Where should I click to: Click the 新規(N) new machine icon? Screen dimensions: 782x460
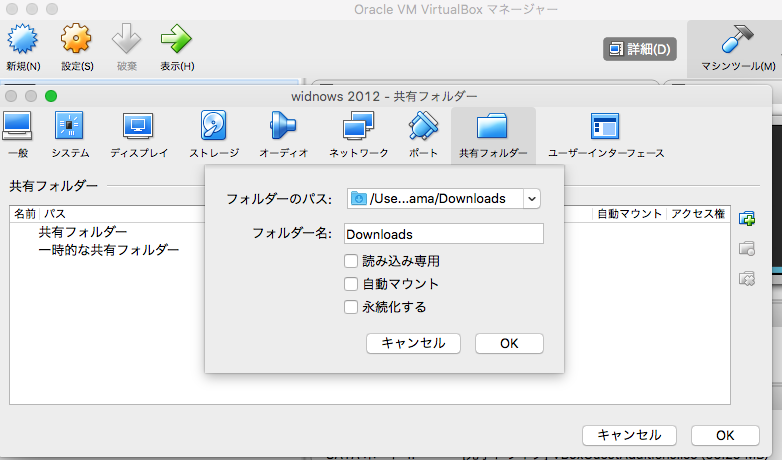coord(22,39)
